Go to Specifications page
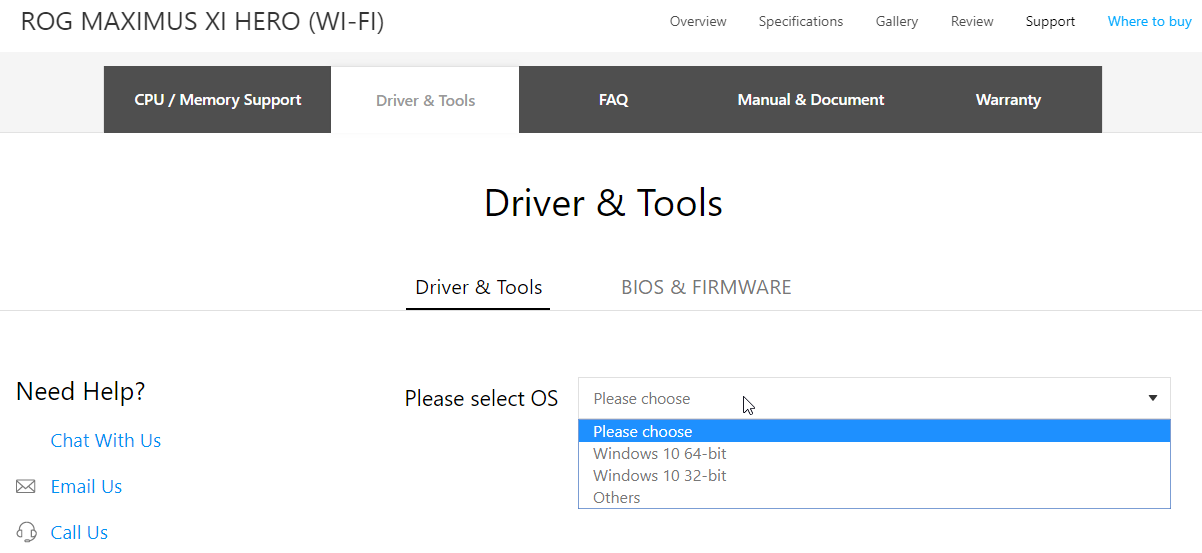The width and height of the screenshot is (1202, 553). click(801, 21)
